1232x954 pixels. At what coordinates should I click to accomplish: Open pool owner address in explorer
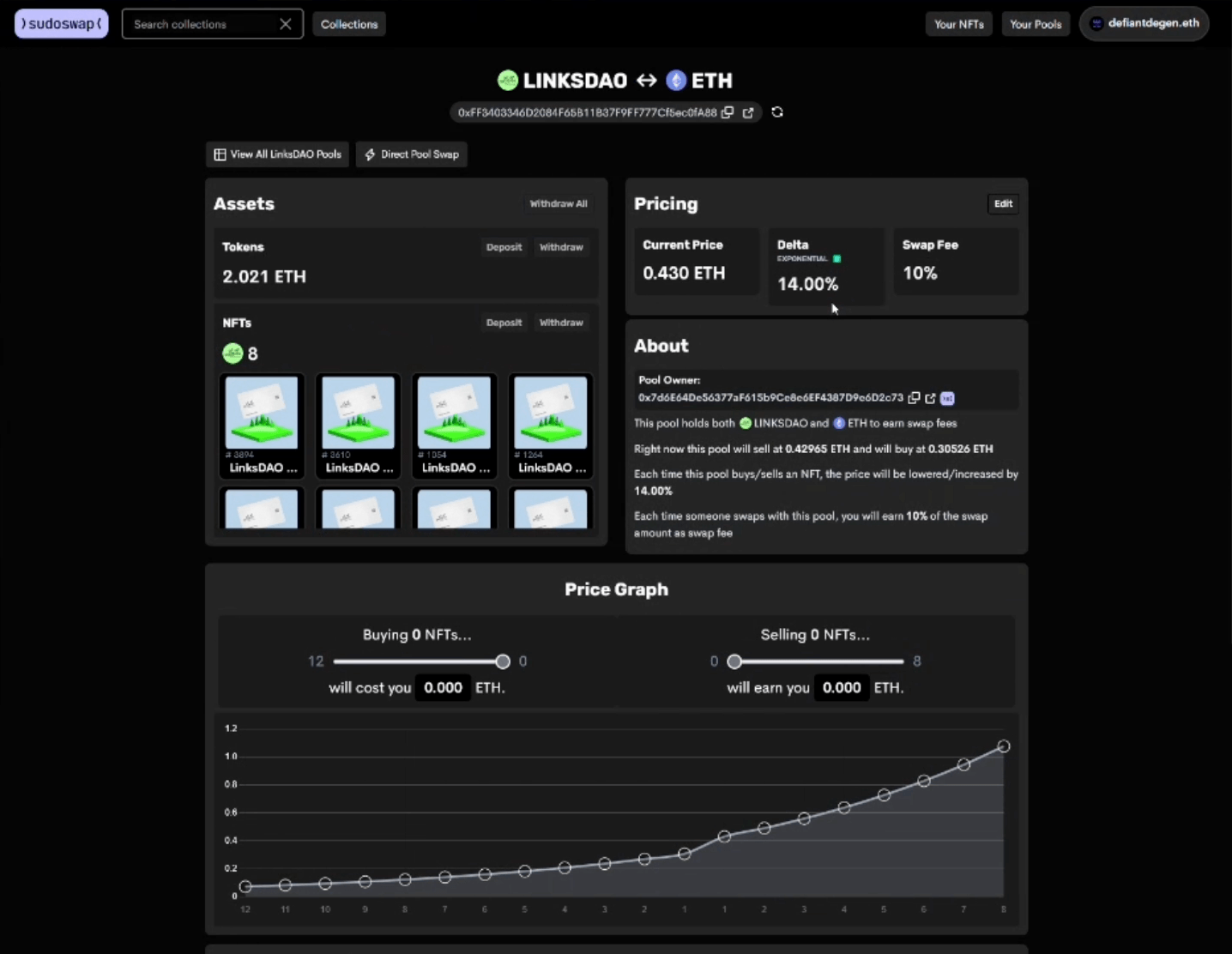pyautogui.click(x=930, y=398)
